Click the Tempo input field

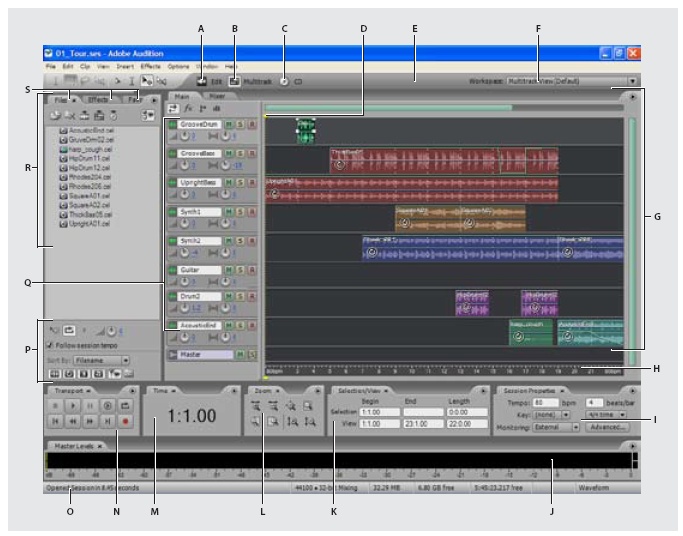[546, 403]
